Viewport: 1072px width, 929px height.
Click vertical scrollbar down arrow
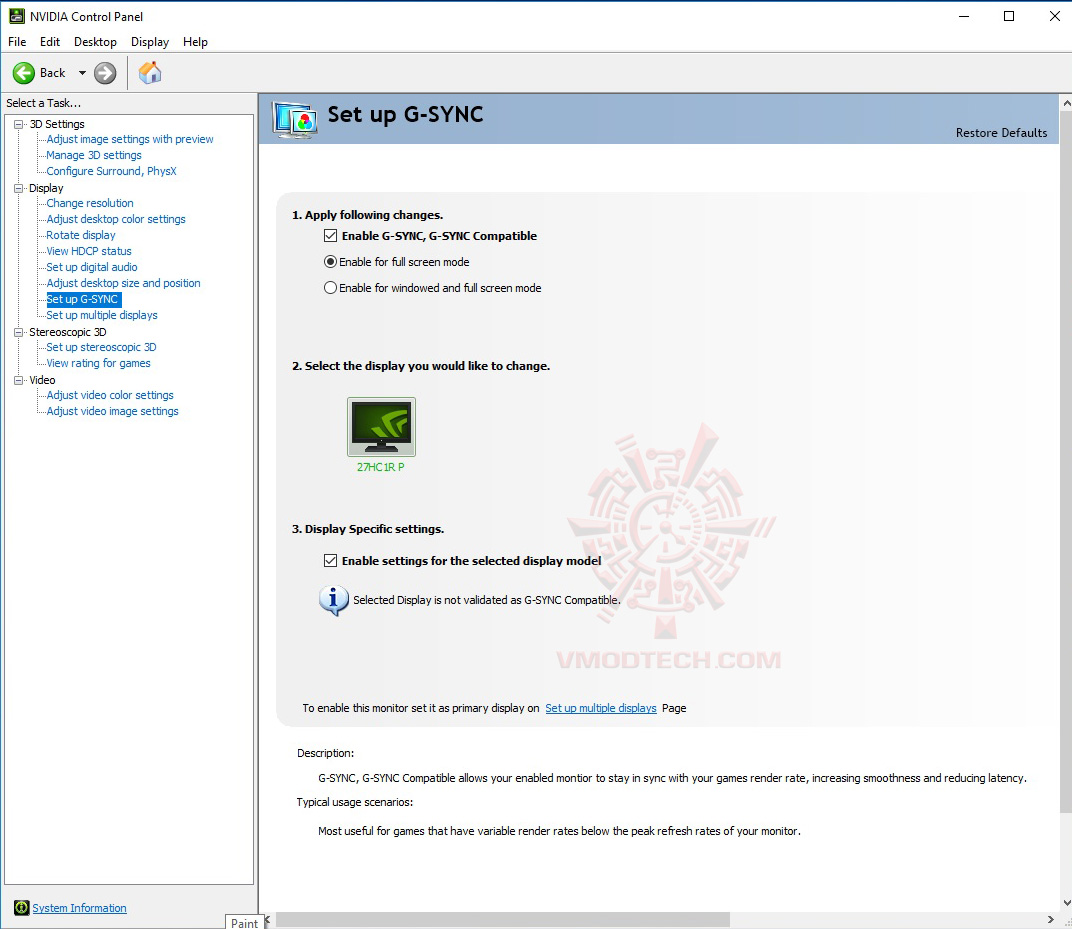[x=1066, y=903]
